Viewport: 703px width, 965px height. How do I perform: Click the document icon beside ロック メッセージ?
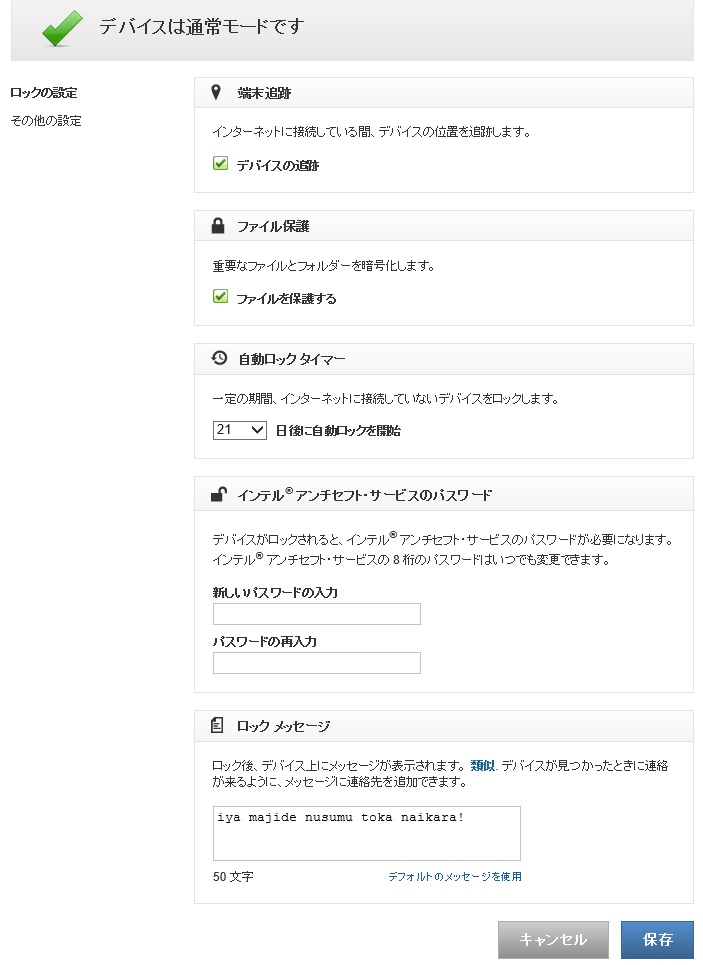coord(218,726)
